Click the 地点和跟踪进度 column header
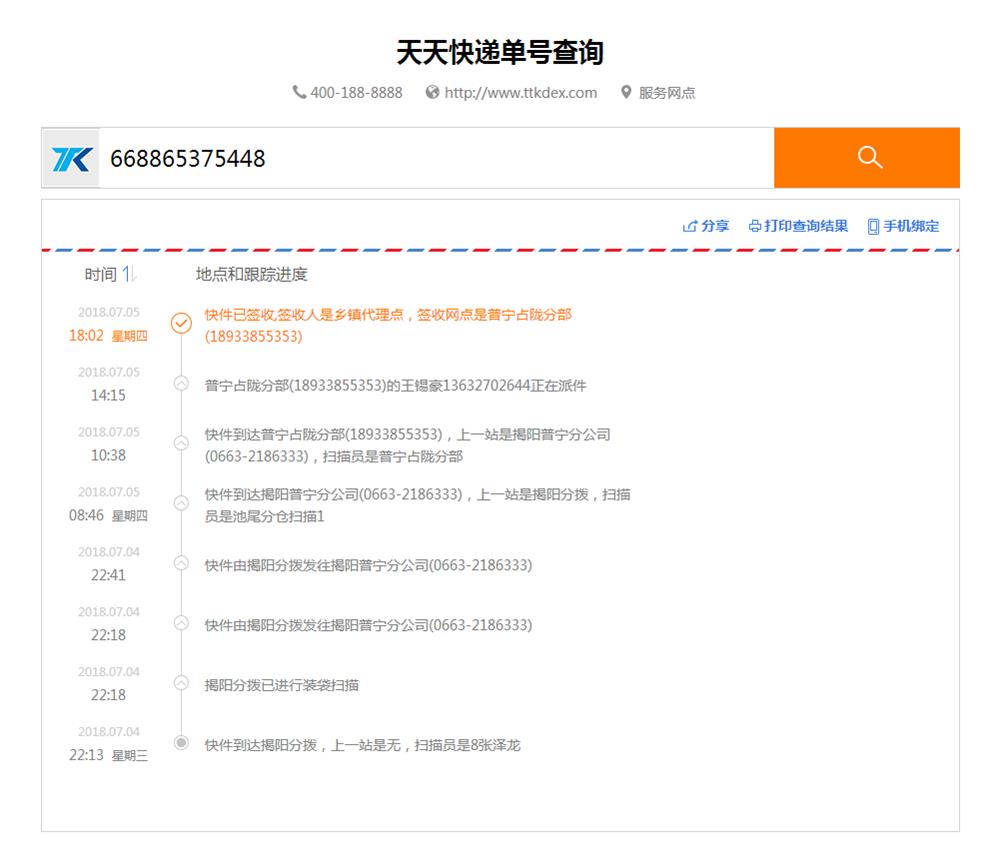 click(x=251, y=274)
